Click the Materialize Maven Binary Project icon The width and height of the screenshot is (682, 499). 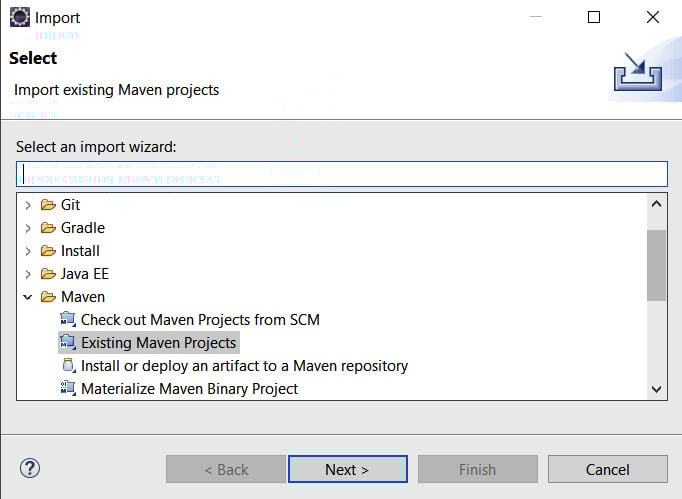pyautogui.click(x=67, y=388)
